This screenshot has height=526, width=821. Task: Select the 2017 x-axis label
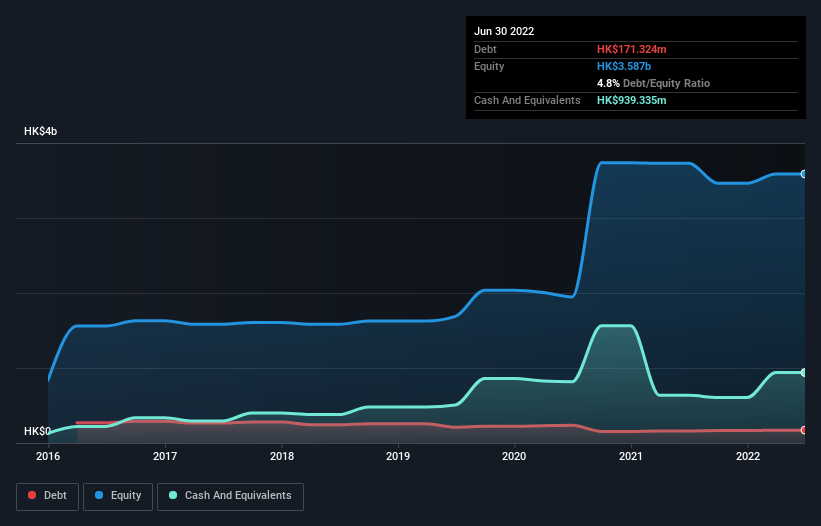pos(165,456)
